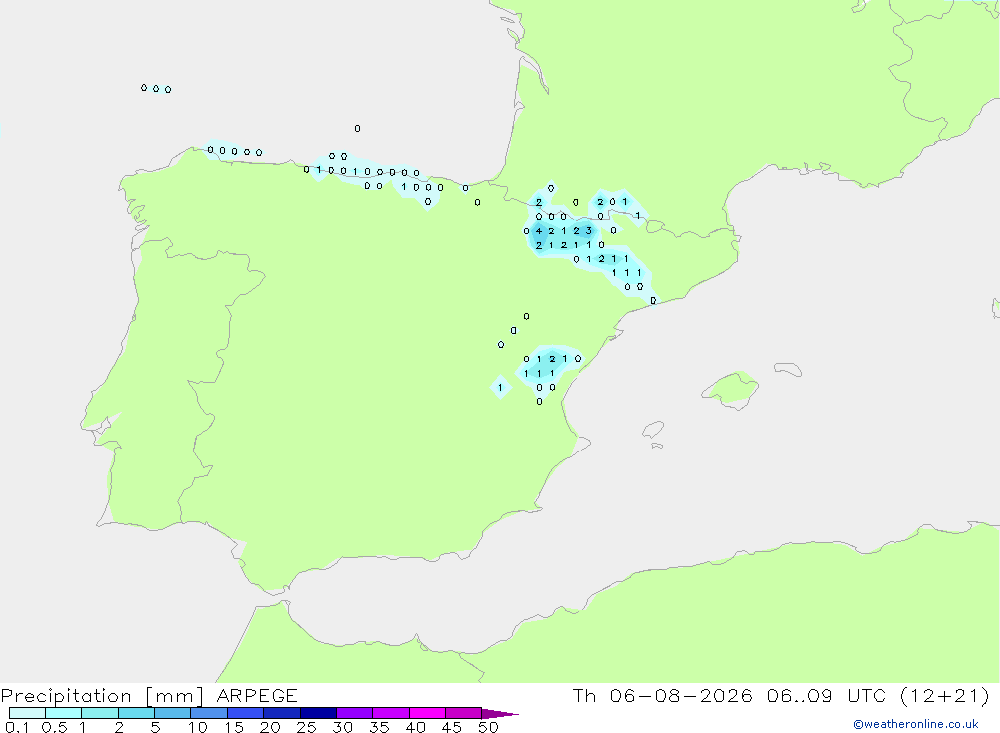
Task: Click the Mallorca island on the map
Action: pyautogui.click(x=731, y=389)
